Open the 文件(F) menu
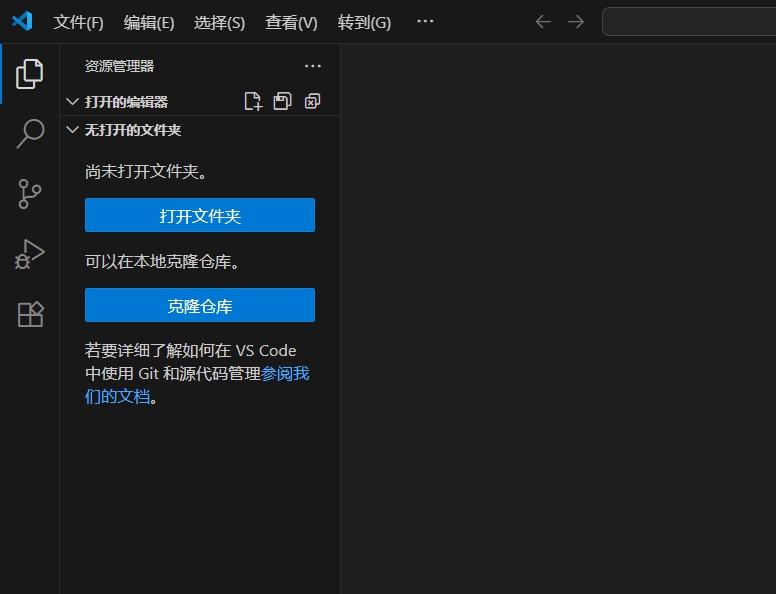The height and width of the screenshot is (594, 776). click(79, 22)
